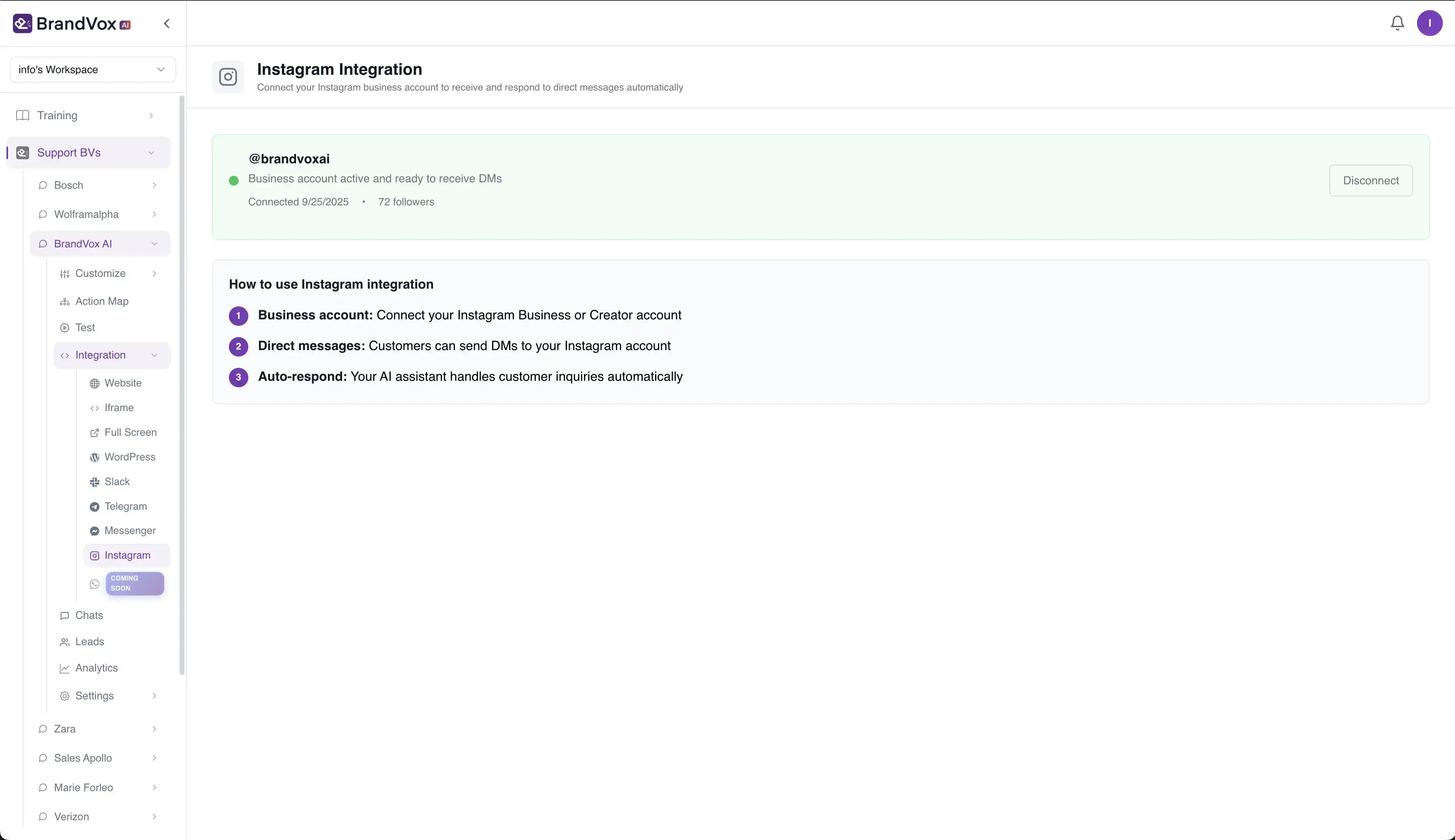Viewport: 1455px width, 840px height.
Task: Click the COMING SOON badge
Action: click(x=135, y=583)
